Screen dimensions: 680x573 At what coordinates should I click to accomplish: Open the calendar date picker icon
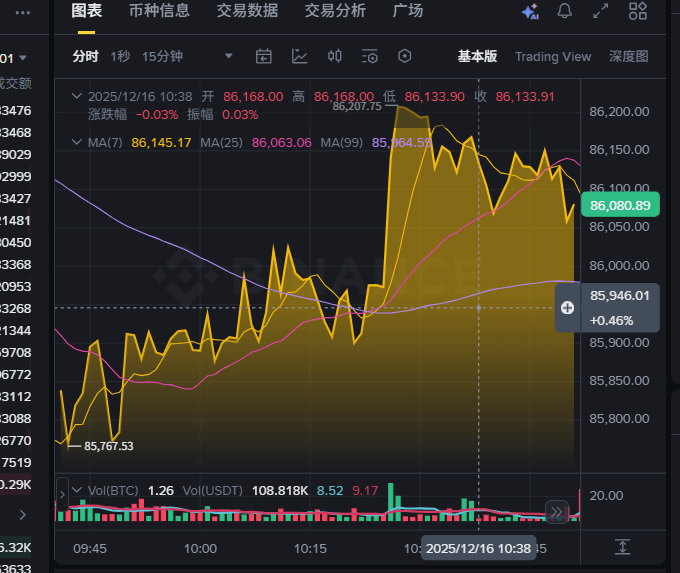(263, 56)
